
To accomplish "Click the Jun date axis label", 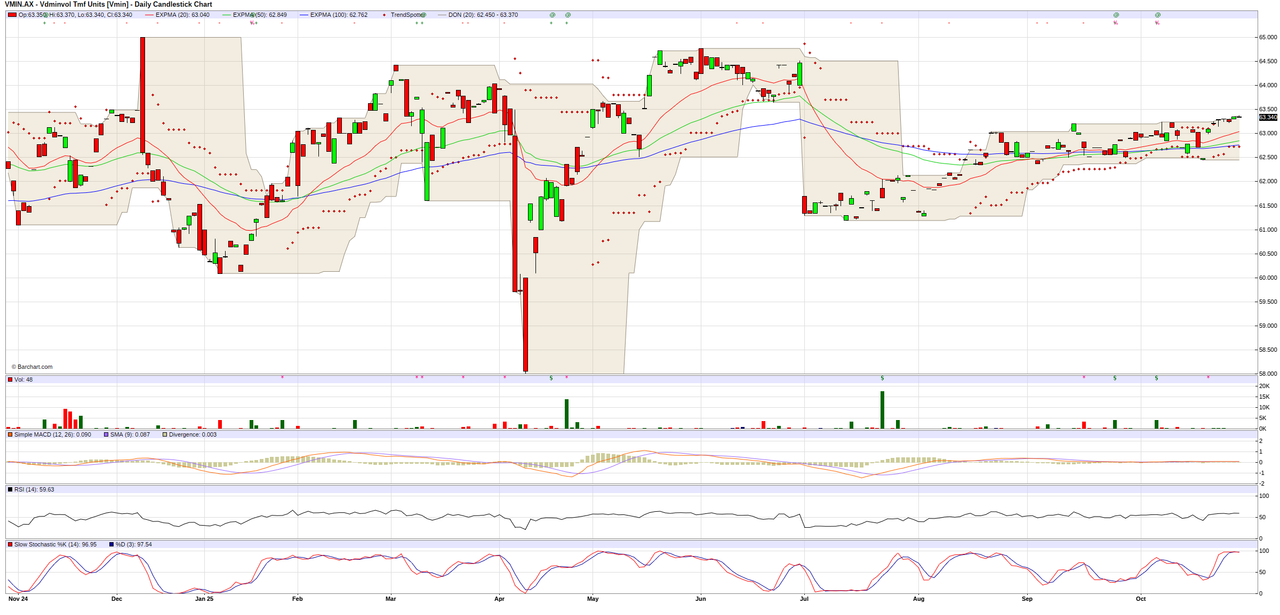I will click(x=700, y=599).
